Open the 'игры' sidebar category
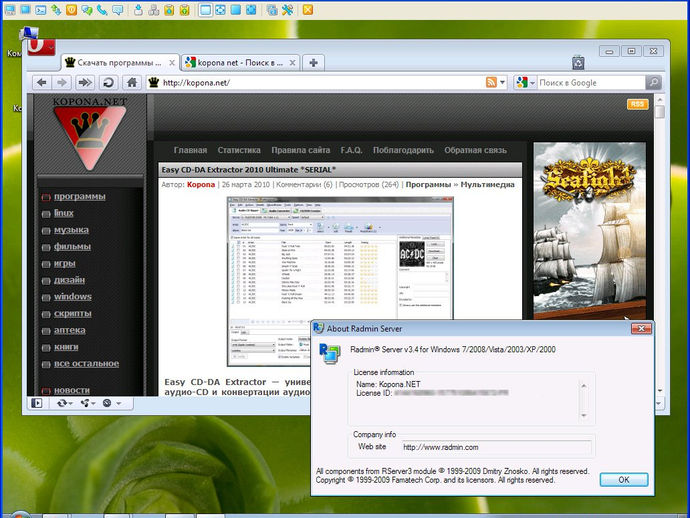This screenshot has width=690, height=518. coord(65,263)
